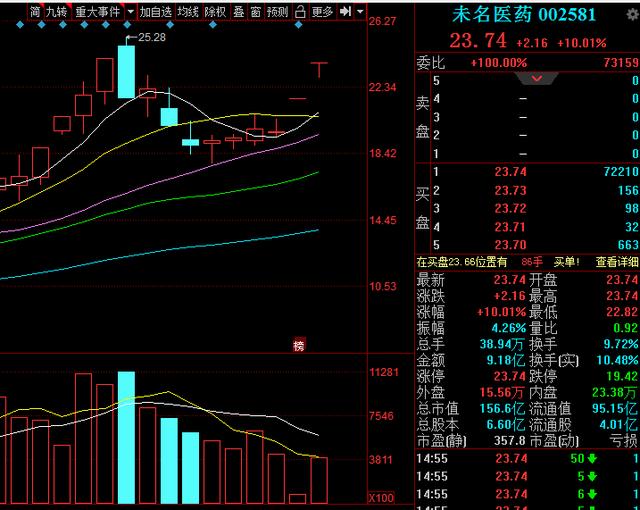Expand the red chevron above sell orders

coord(536,78)
